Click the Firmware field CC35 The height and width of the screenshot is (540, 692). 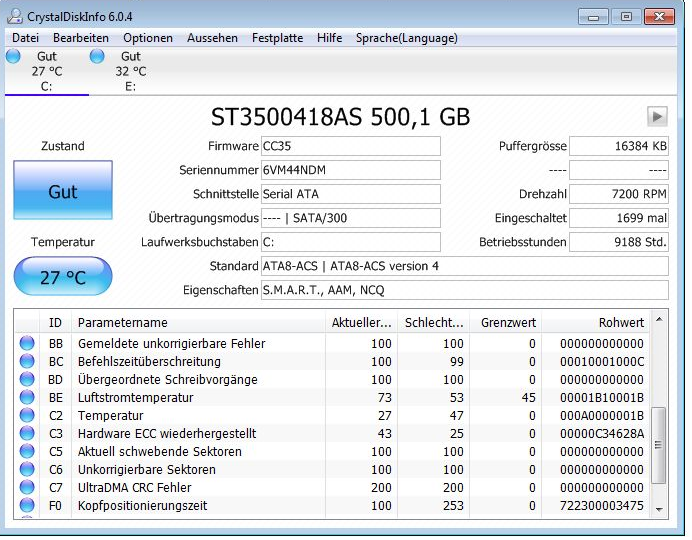click(x=350, y=146)
